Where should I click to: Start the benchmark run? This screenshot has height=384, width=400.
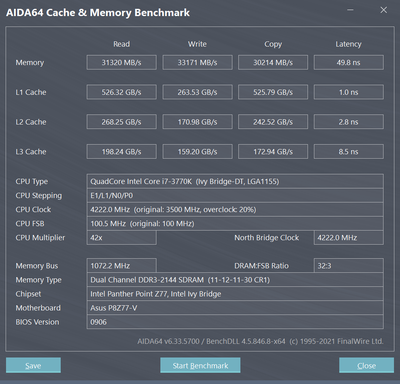click(x=200, y=365)
